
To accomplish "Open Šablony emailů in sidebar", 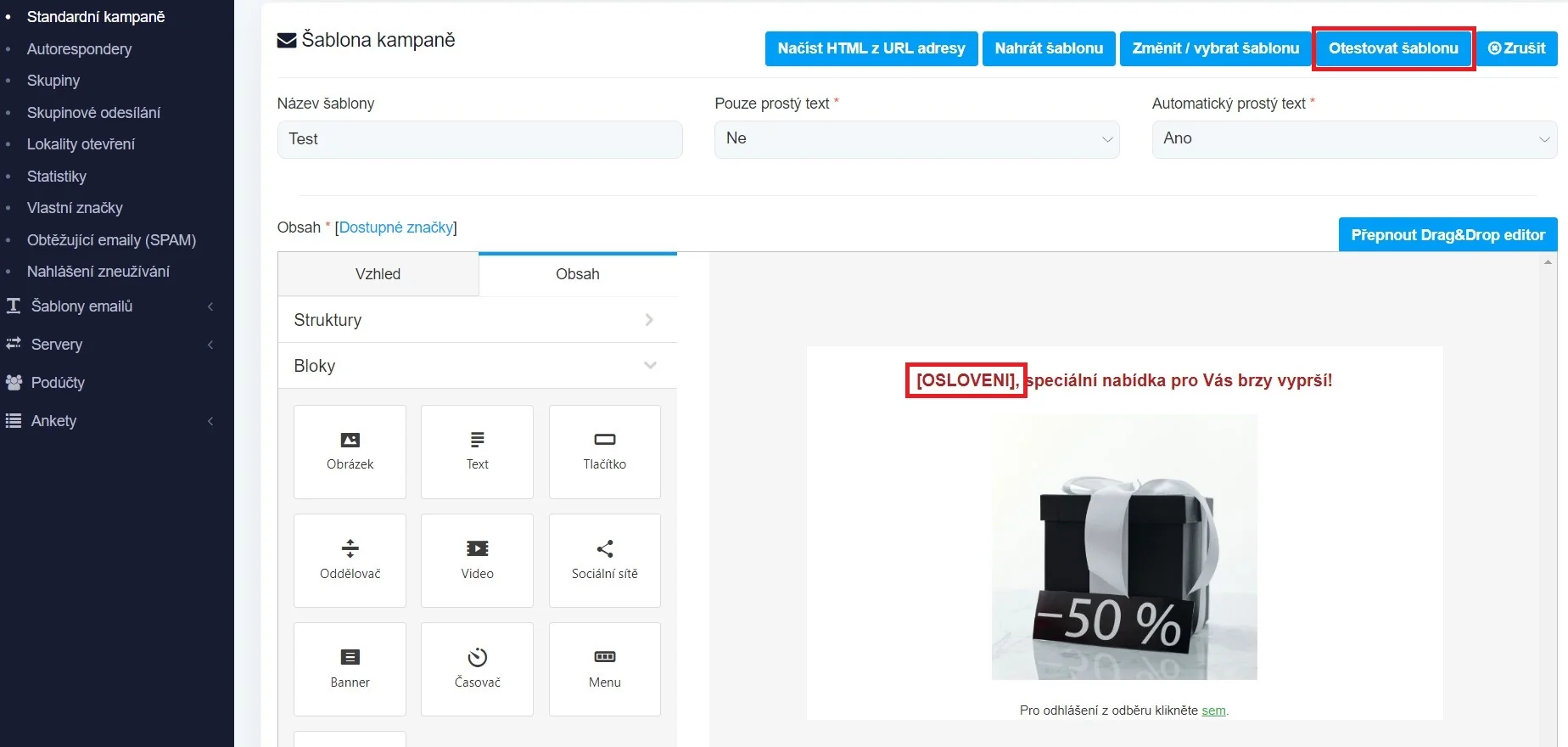I will tap(82, 306).
